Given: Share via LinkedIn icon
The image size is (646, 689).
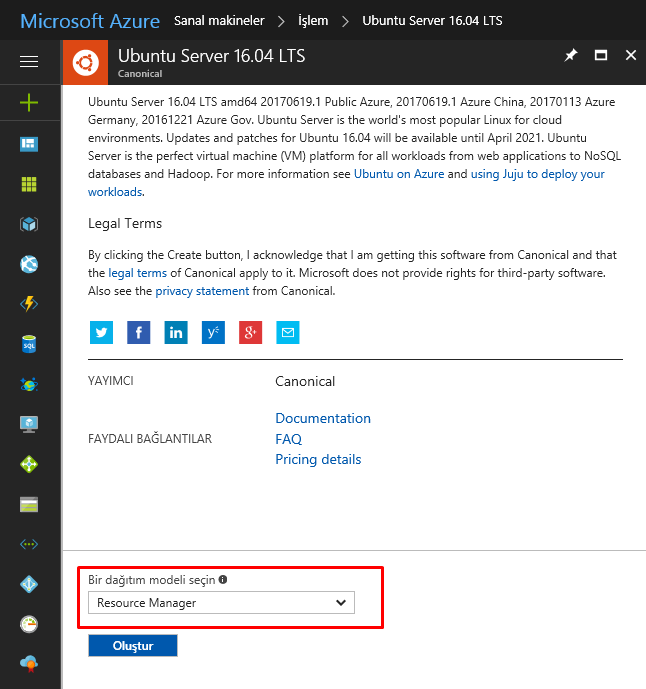Looking at the screenshot, I should 176,332.
